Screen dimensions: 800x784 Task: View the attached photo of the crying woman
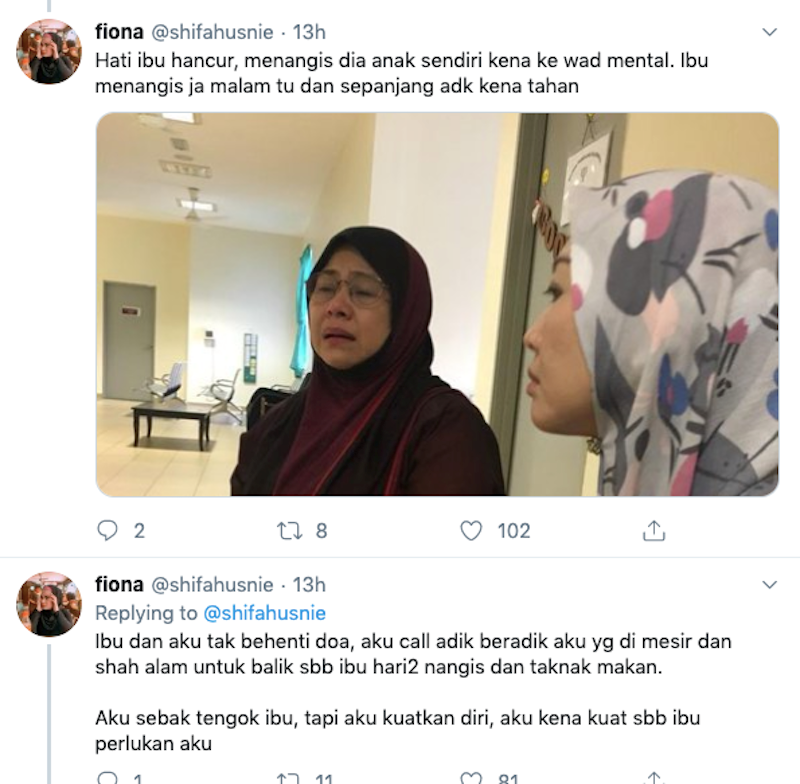437,305
